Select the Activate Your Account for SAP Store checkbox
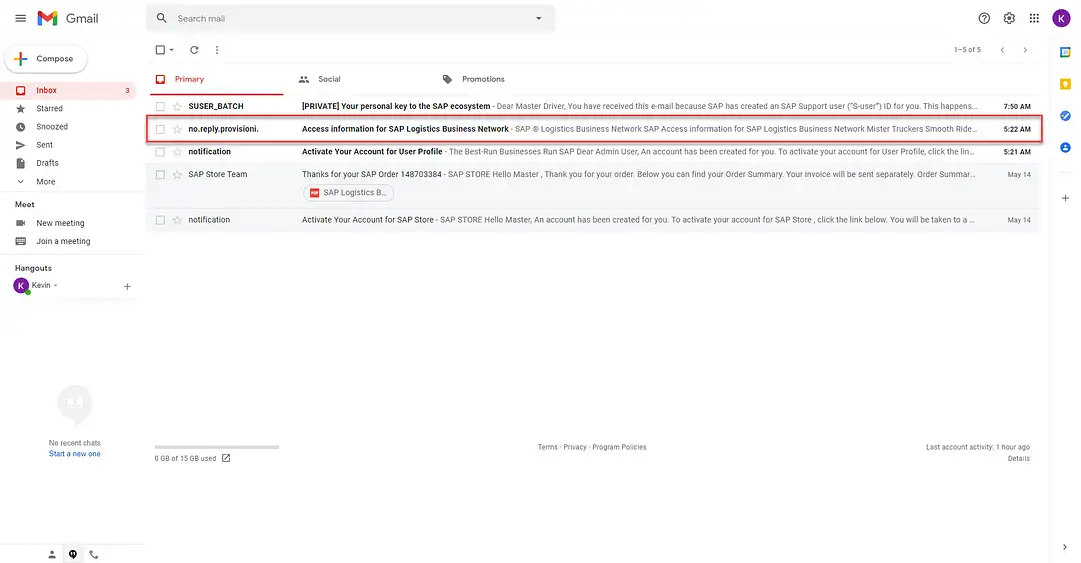1081x563 pixels. (160, 220)
